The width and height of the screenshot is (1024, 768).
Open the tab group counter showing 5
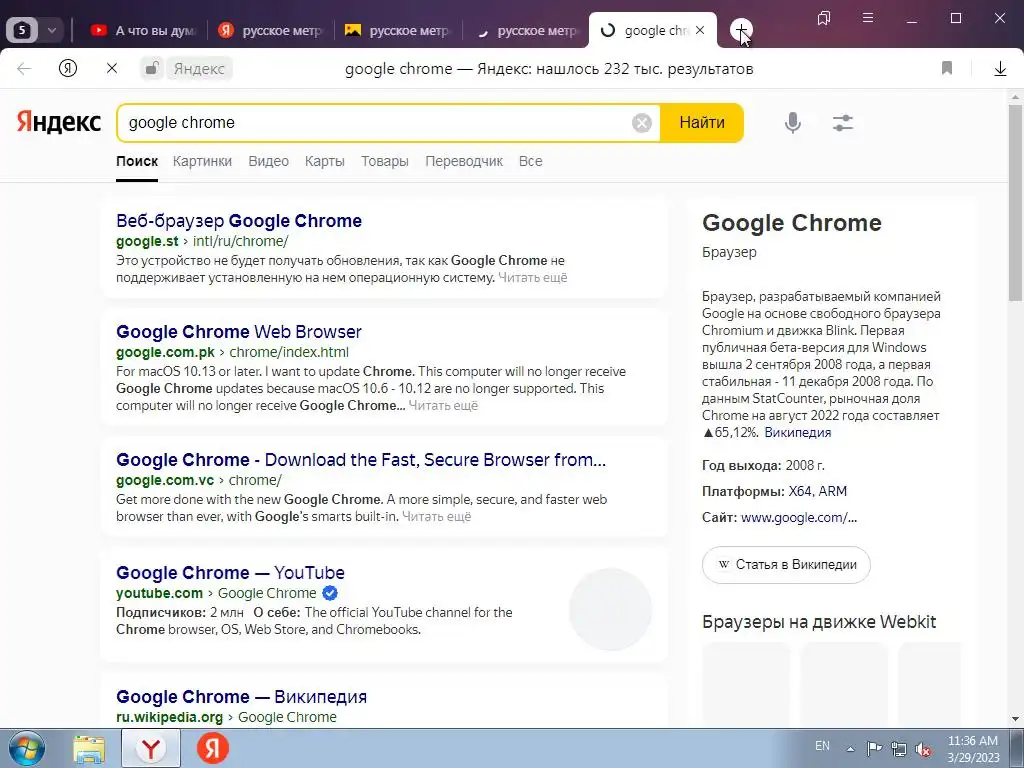click(22, 30)
